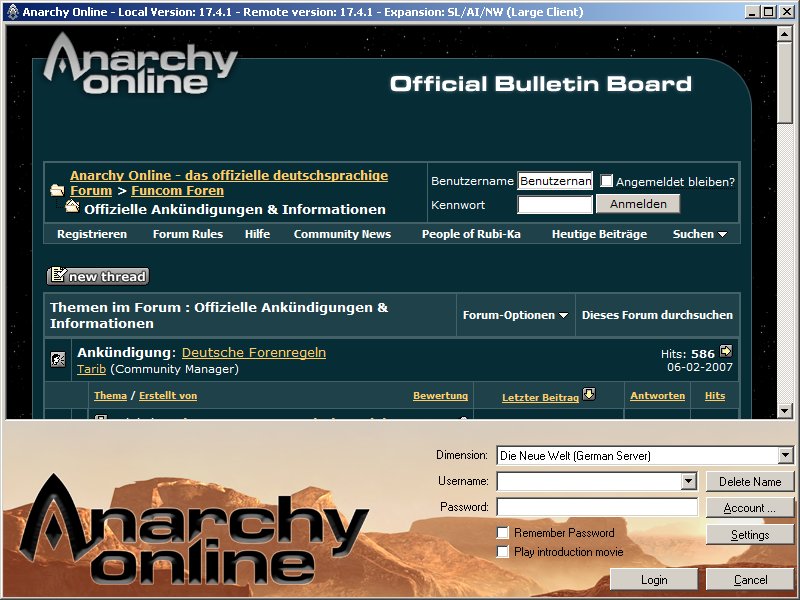The width and height of the screenshot is (800, 600).
Task: Click the date text 06-02-2007
Action: pos(699,367)
